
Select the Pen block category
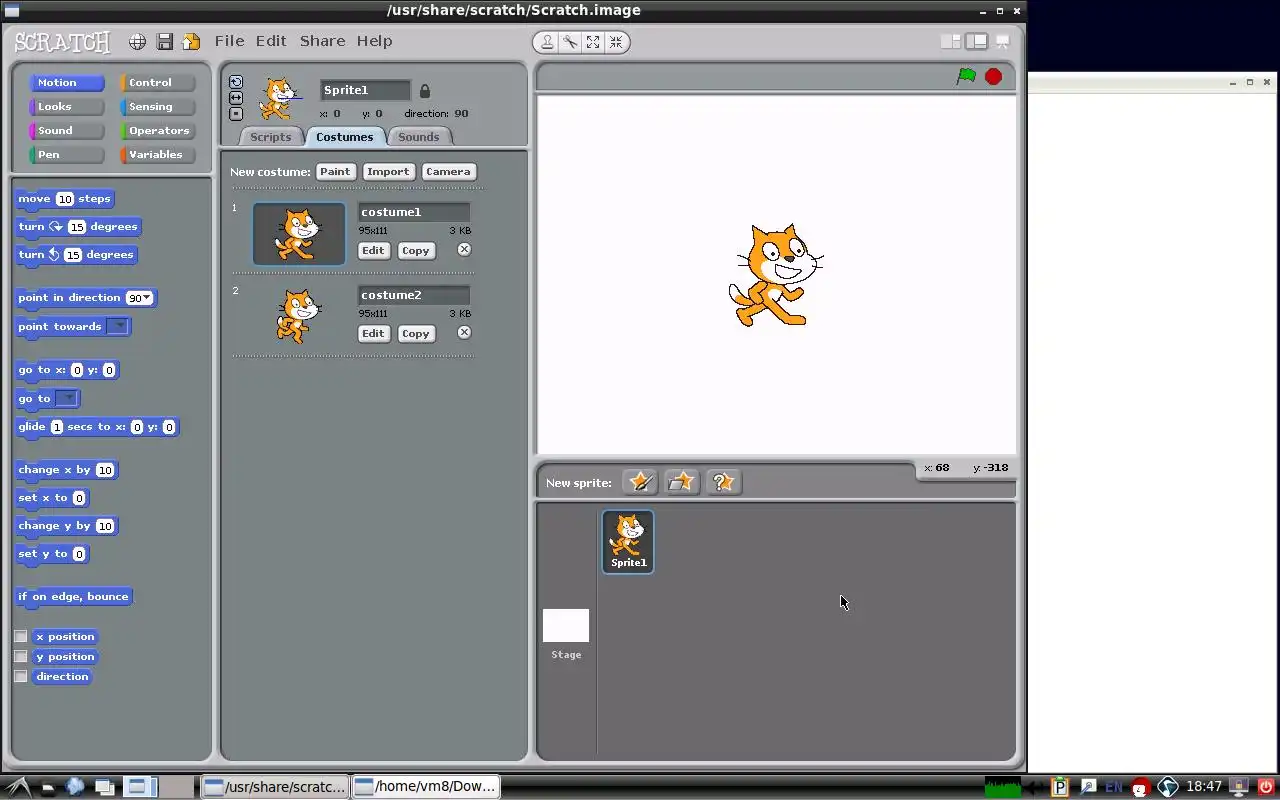tap(66, 155)
